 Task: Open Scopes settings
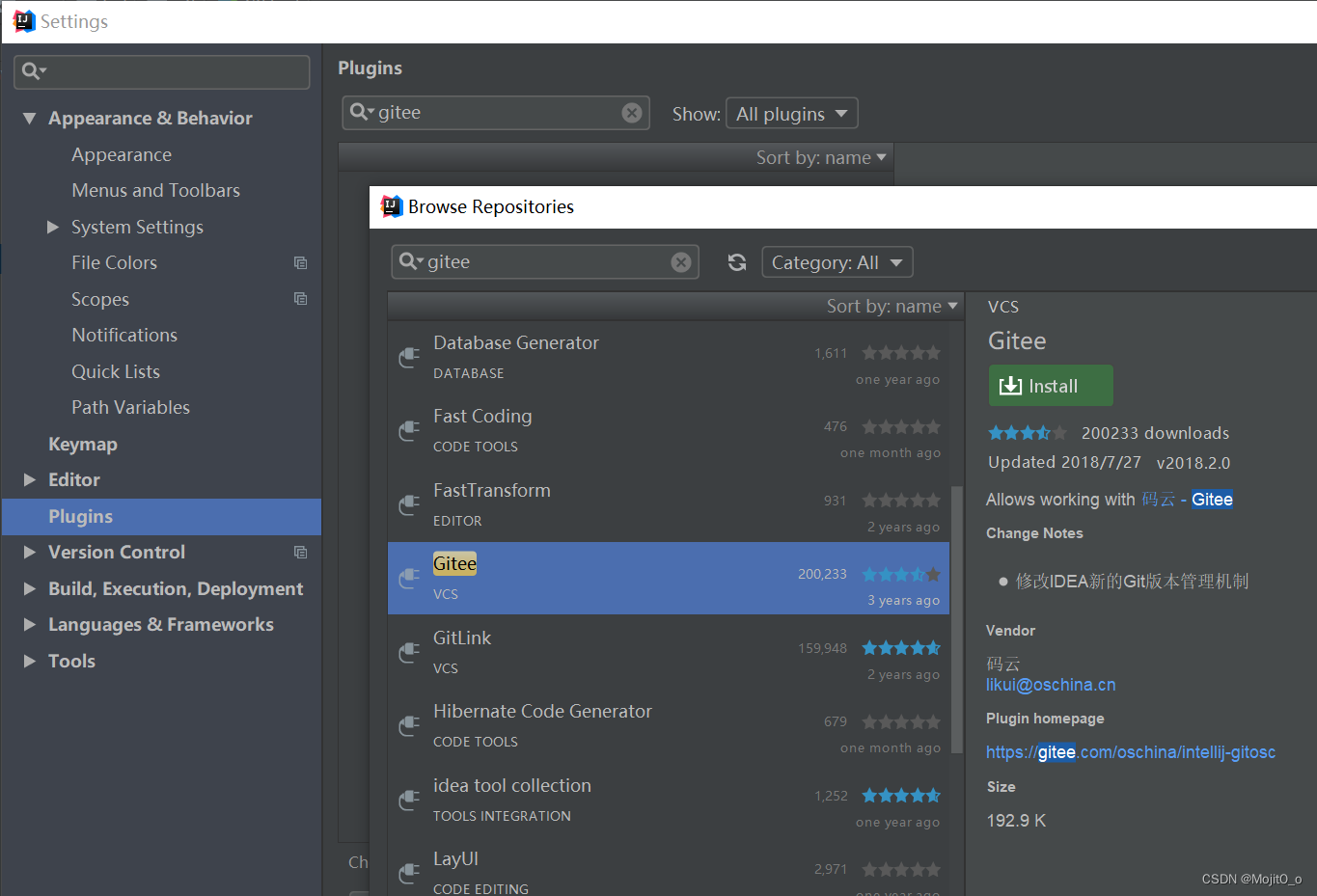point(100,299)
